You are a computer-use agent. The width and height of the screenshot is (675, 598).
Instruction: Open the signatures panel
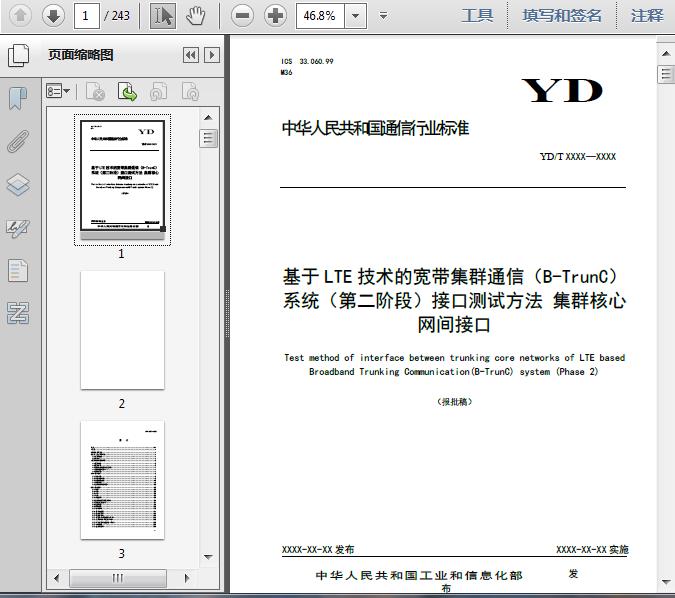(18, 228)
